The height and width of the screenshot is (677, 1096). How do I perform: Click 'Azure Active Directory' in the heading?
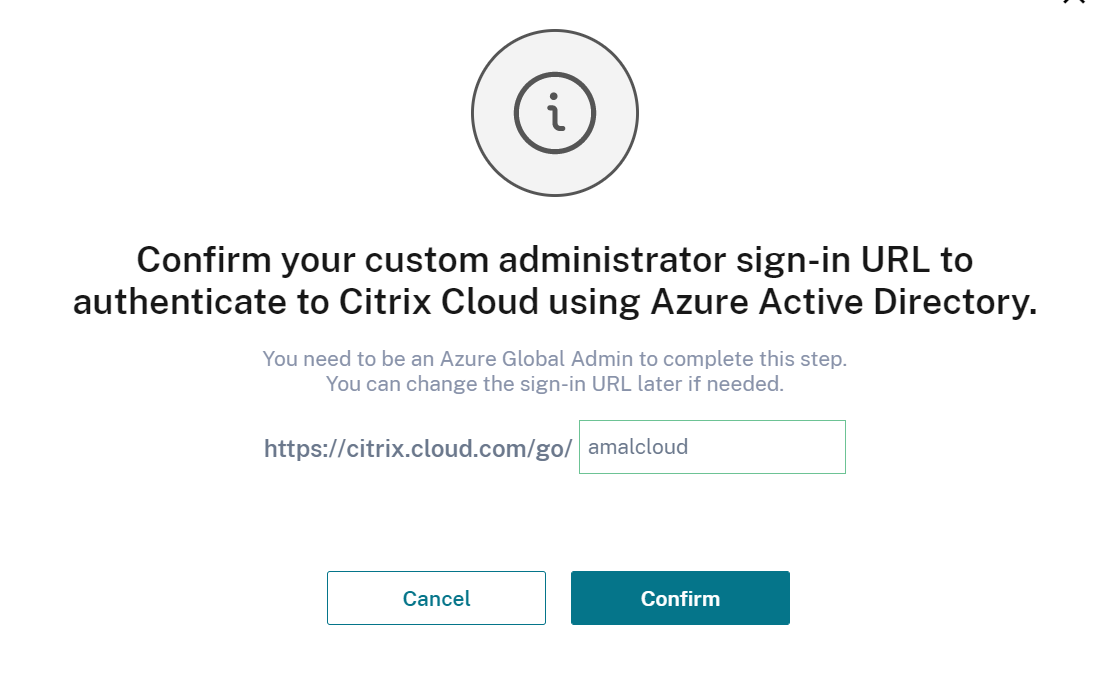(844, 303)
